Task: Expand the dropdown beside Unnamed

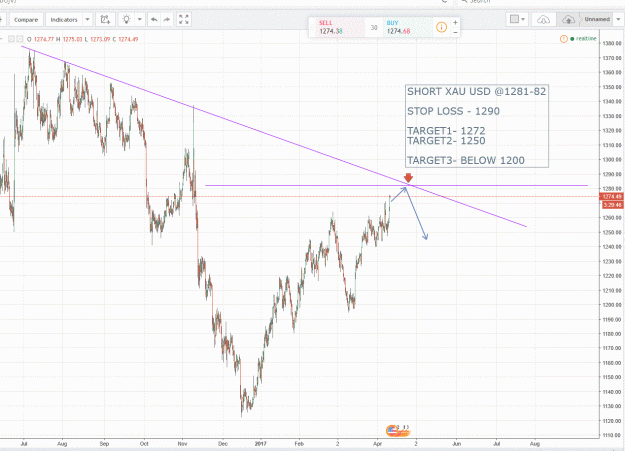Action: (619, 19)
